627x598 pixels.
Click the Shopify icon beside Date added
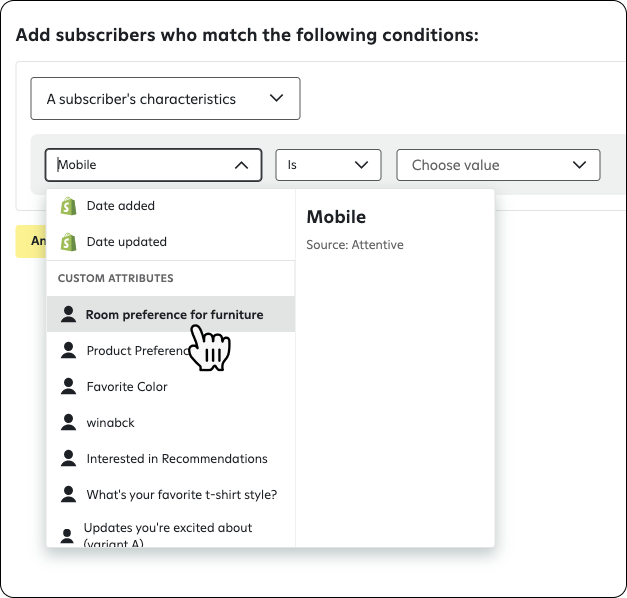click(x=68, y=206)
